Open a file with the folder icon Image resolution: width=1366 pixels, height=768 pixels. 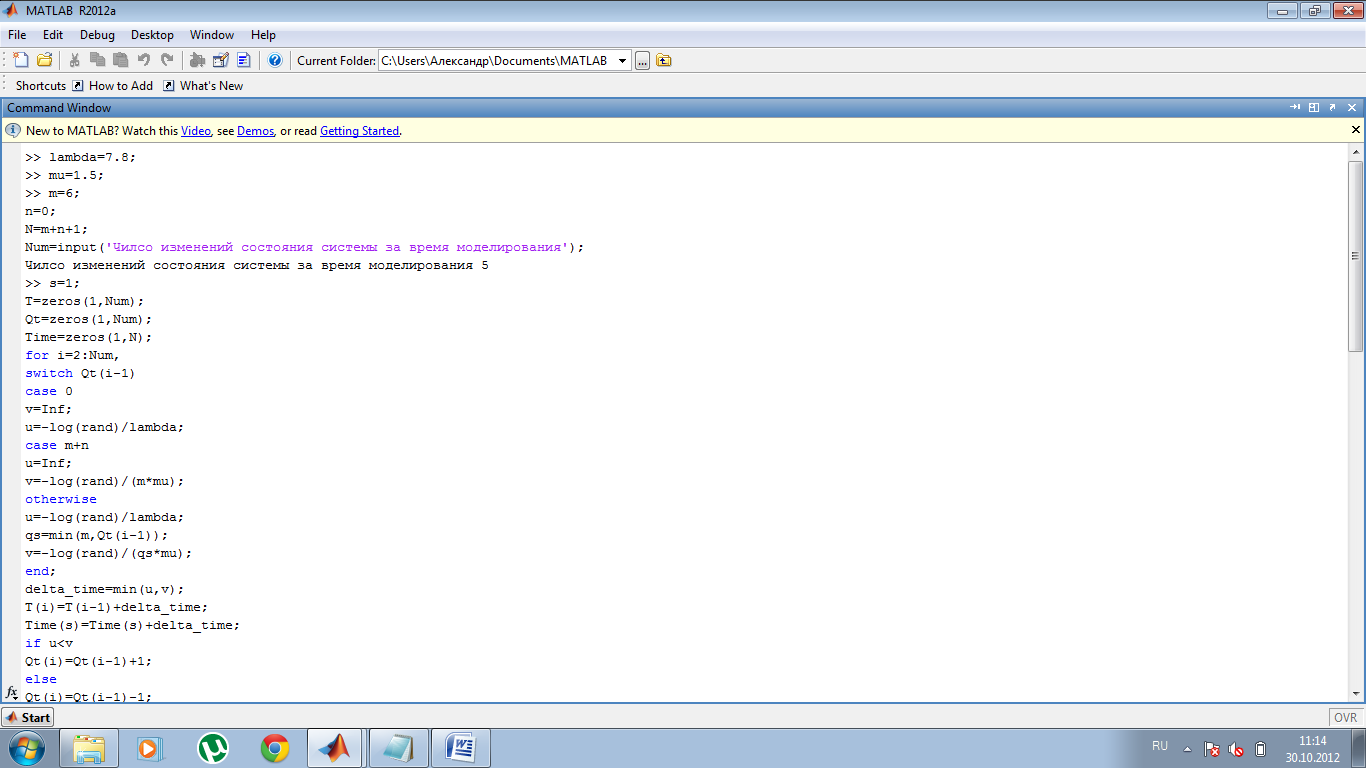pos(44,60)
